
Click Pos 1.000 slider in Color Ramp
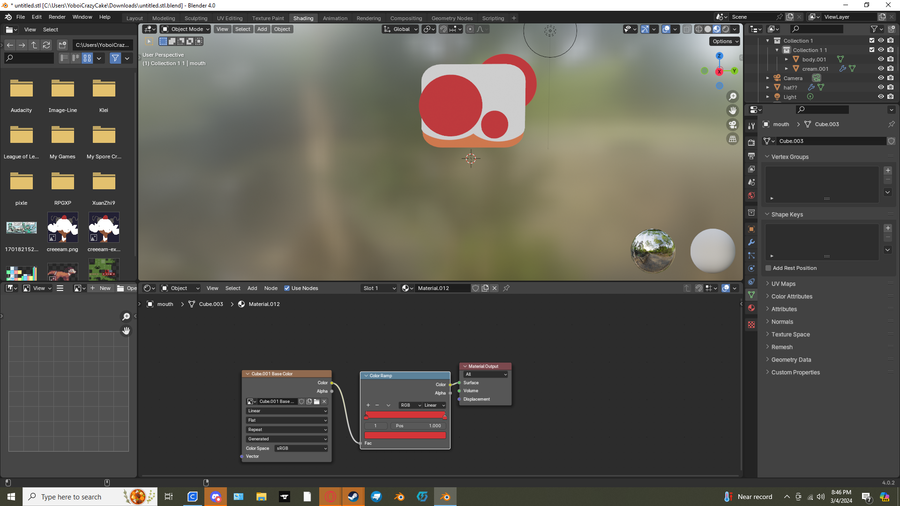[x=418, y=426]
